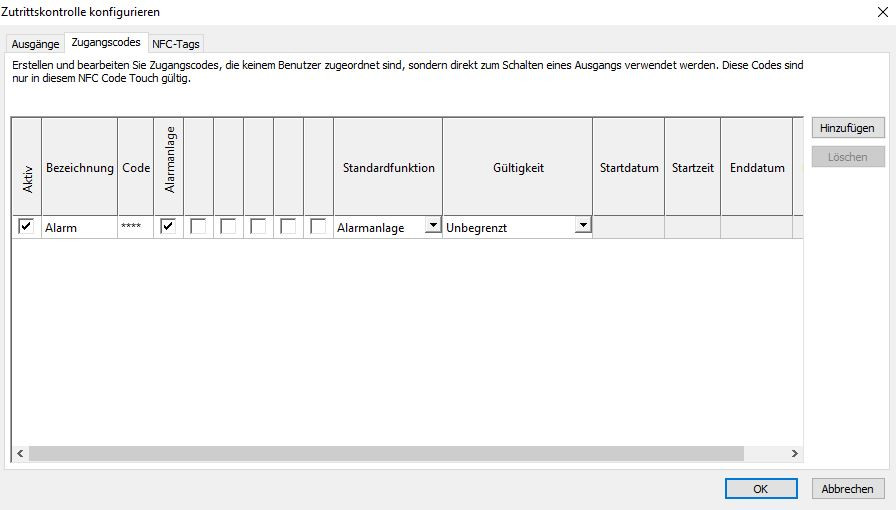Toggle Alarmanlage checkbox in Alarm row
Viewport: 896px width, 510px height.
pyautogui.click(x=168, y=226)
